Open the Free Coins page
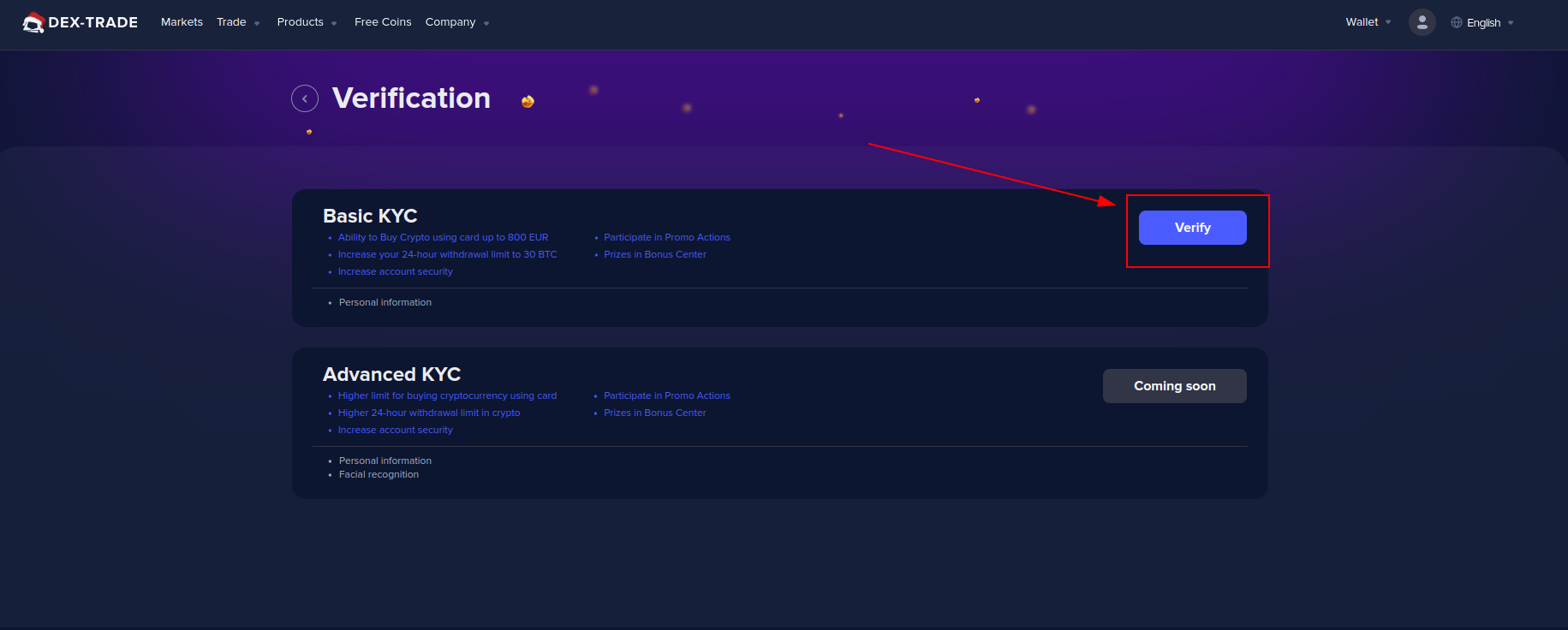 (x=383, y=22)
